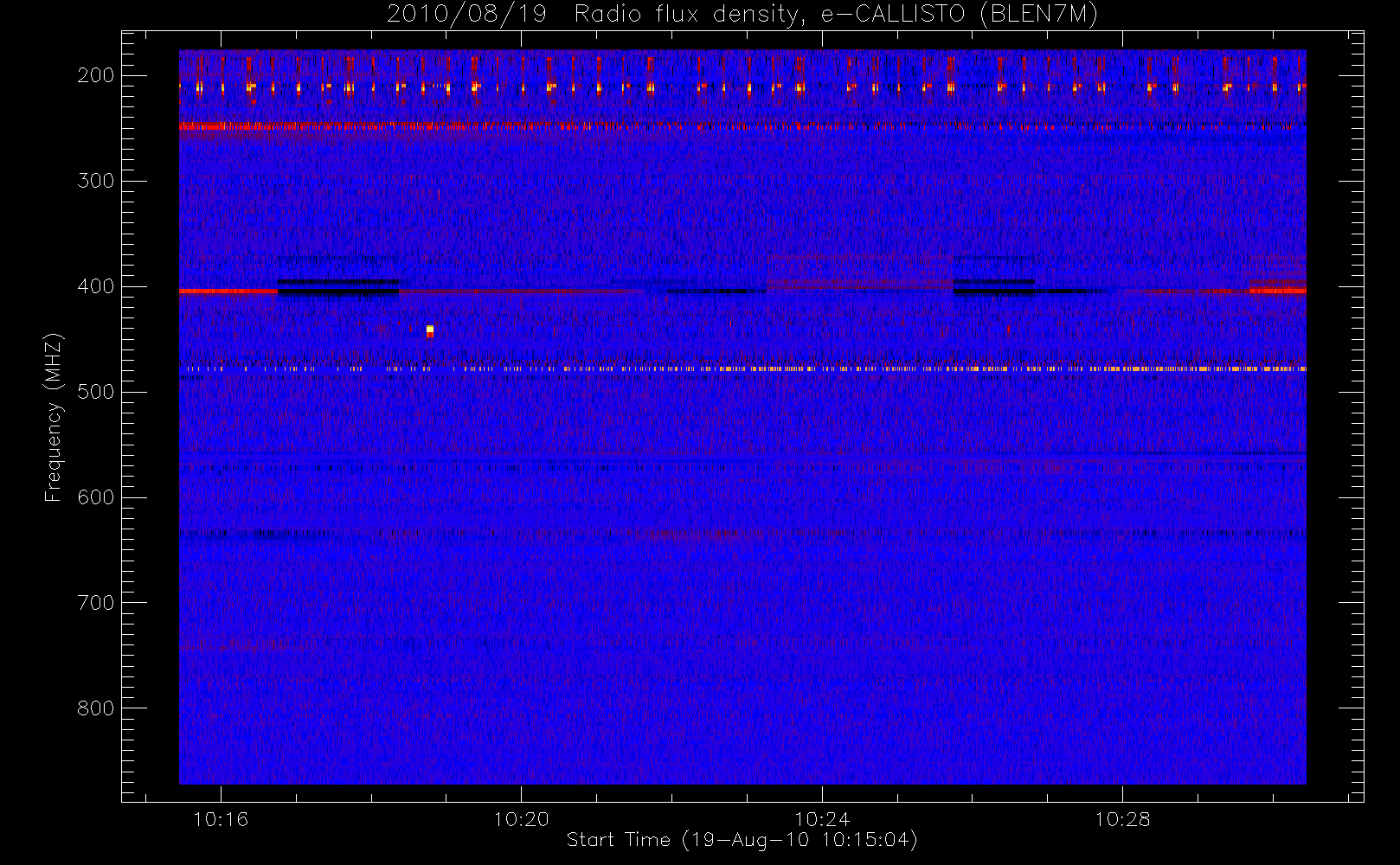Click the 'Frequency (MHZ)' y-axis label
The width and height of the screenshot is (1400, 865).
click(x=54, y=417)
